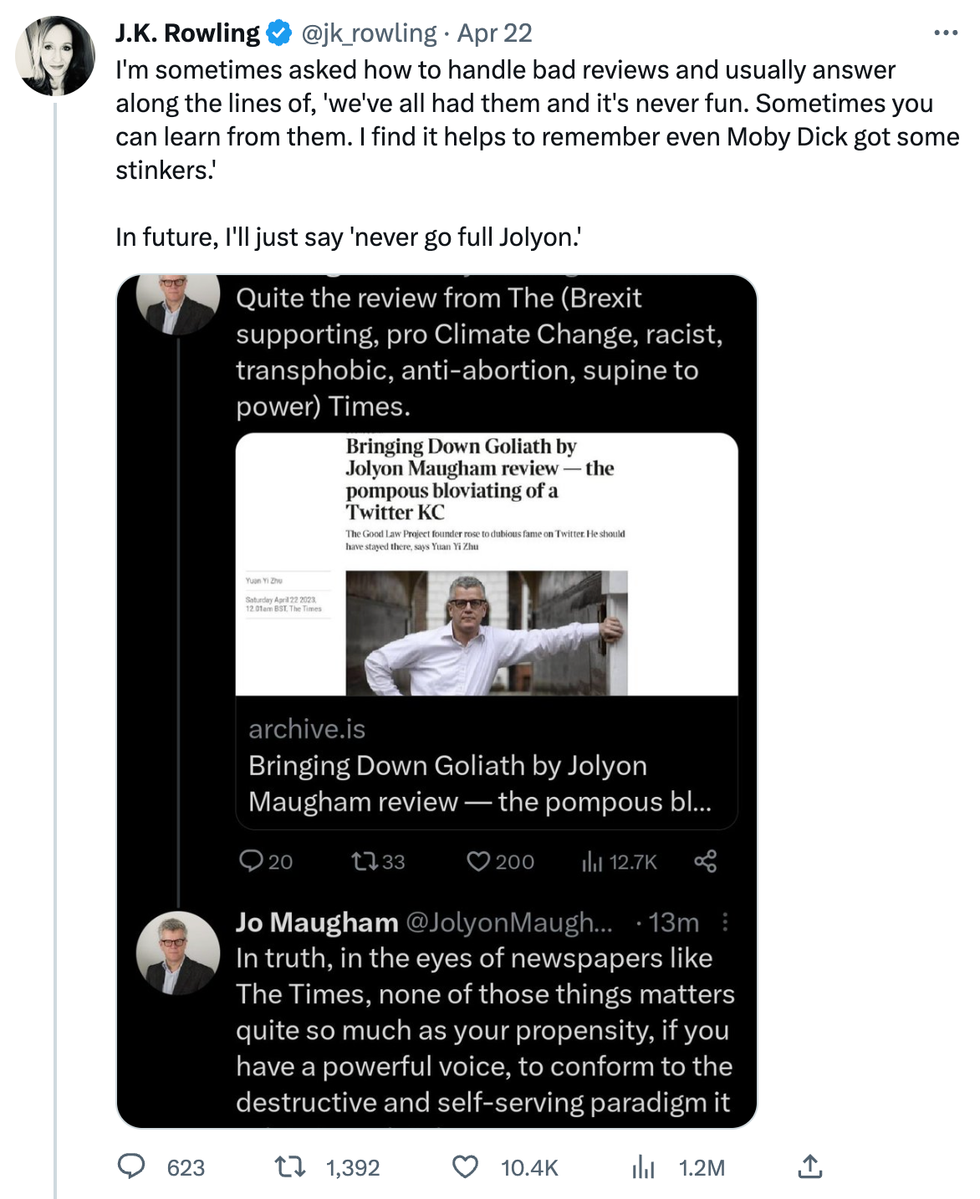Screen dimensions: 980x1199
Task: Share the tweet via the upload icon
Action: (x=811, y=1167)
